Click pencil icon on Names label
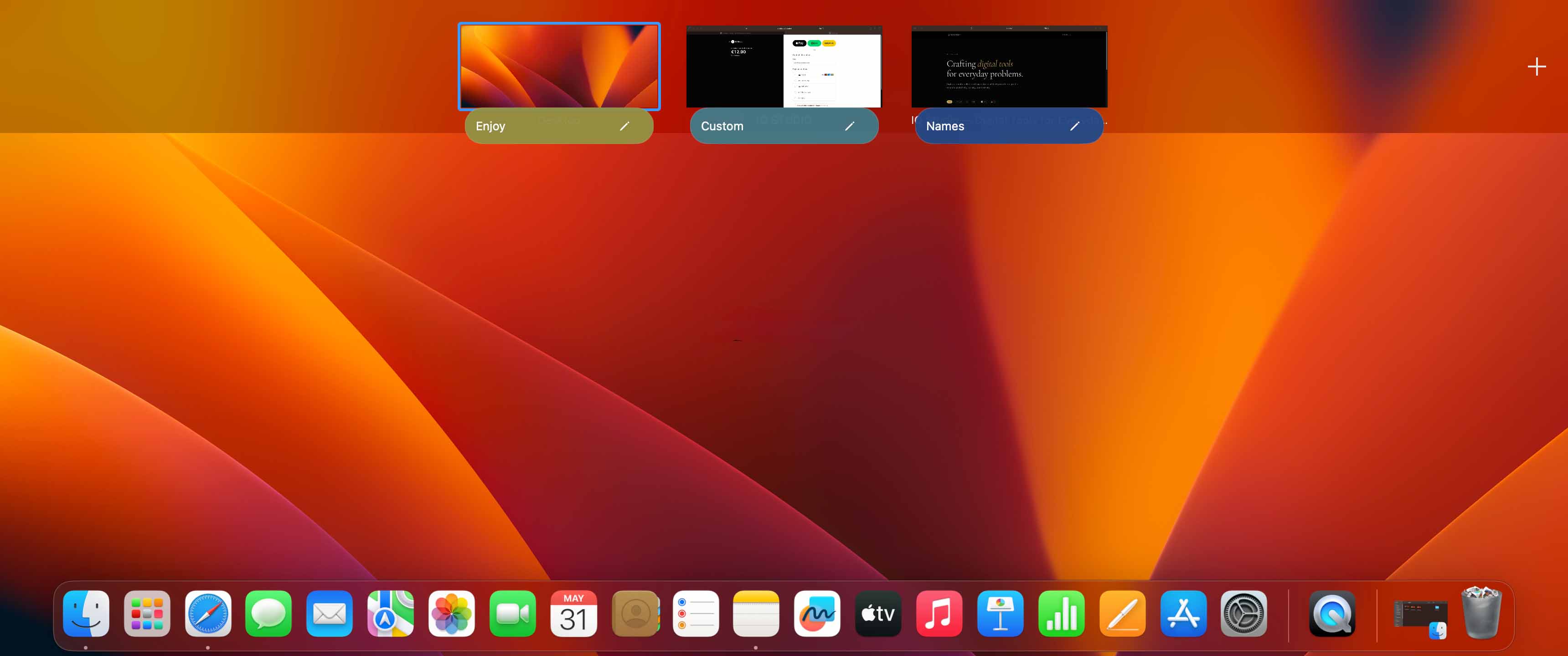This screenshot has width=1568, height=656. coord(1075,126)
